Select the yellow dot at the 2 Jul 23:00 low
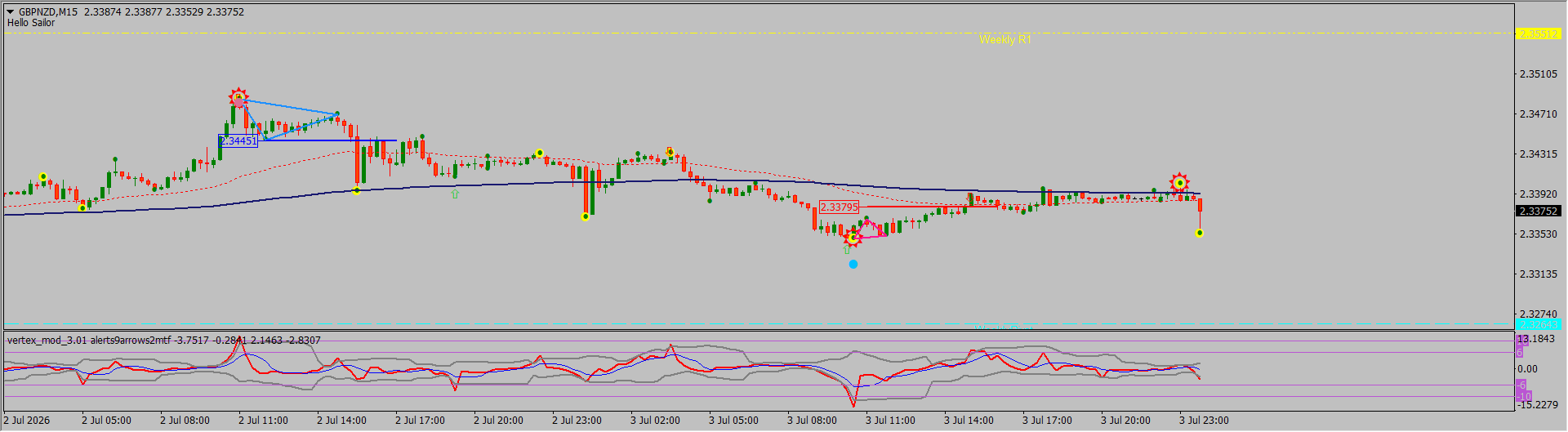 (585, 216)
